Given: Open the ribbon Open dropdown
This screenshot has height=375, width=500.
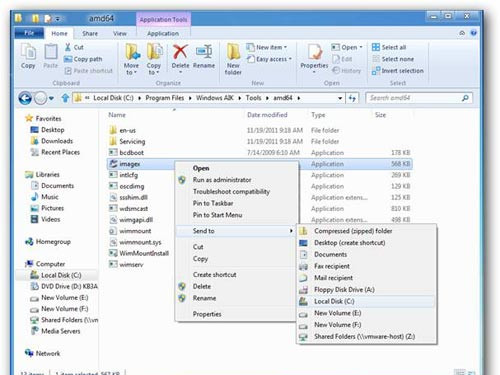Looking at the screenshot, I should (x=347, y=47).
